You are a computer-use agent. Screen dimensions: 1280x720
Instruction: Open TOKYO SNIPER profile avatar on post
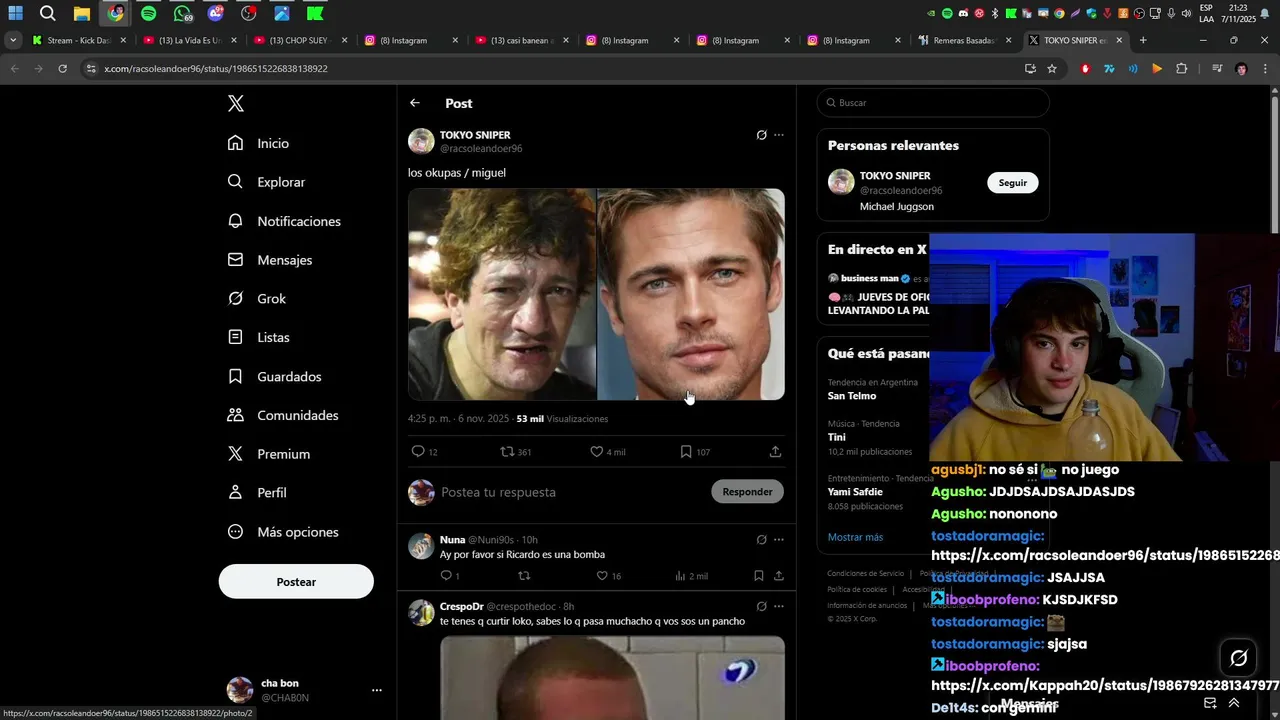tap(421, 141)
